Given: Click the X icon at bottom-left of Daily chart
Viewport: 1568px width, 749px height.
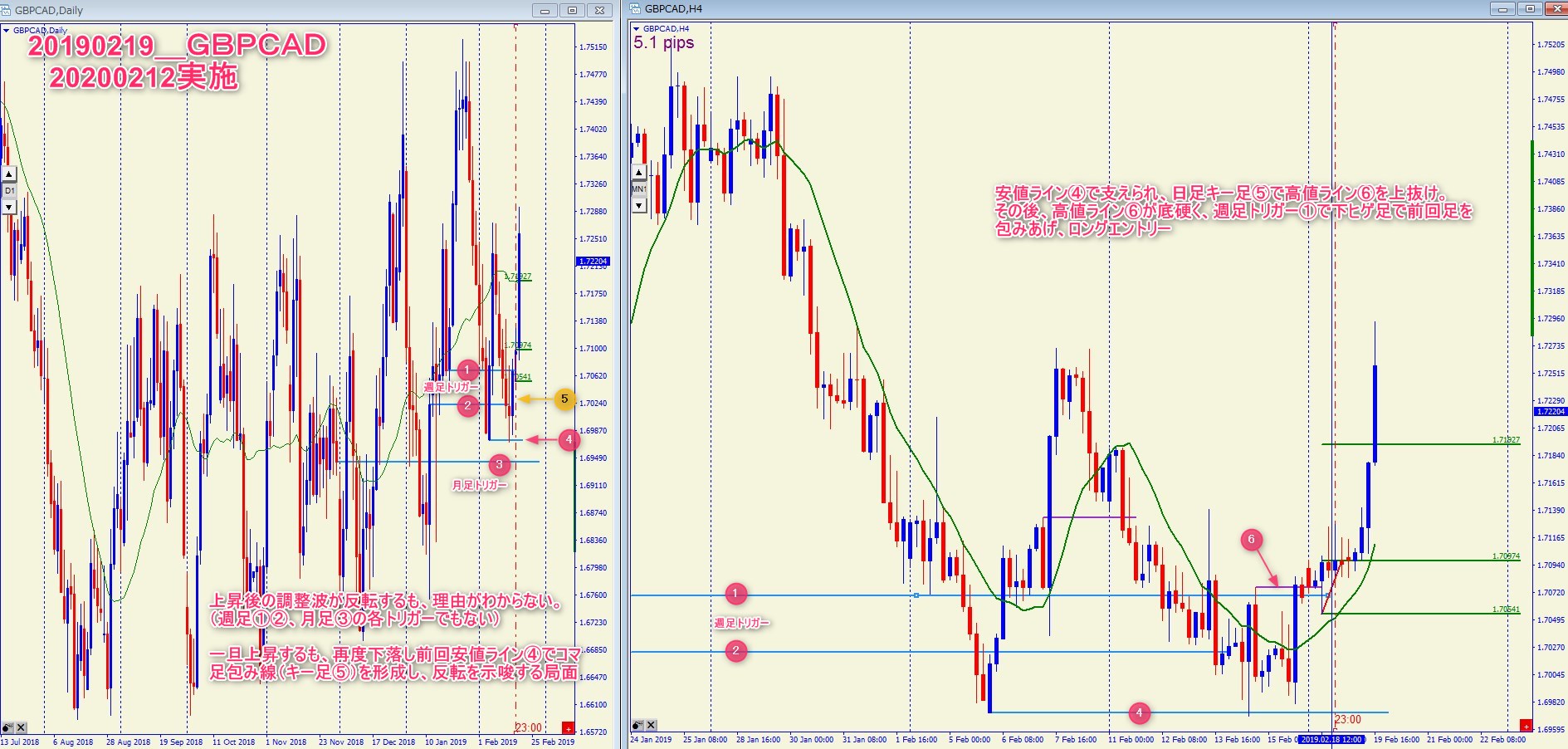Looking at the screenshot, I should pyautogui.click(x=22, y=727).
